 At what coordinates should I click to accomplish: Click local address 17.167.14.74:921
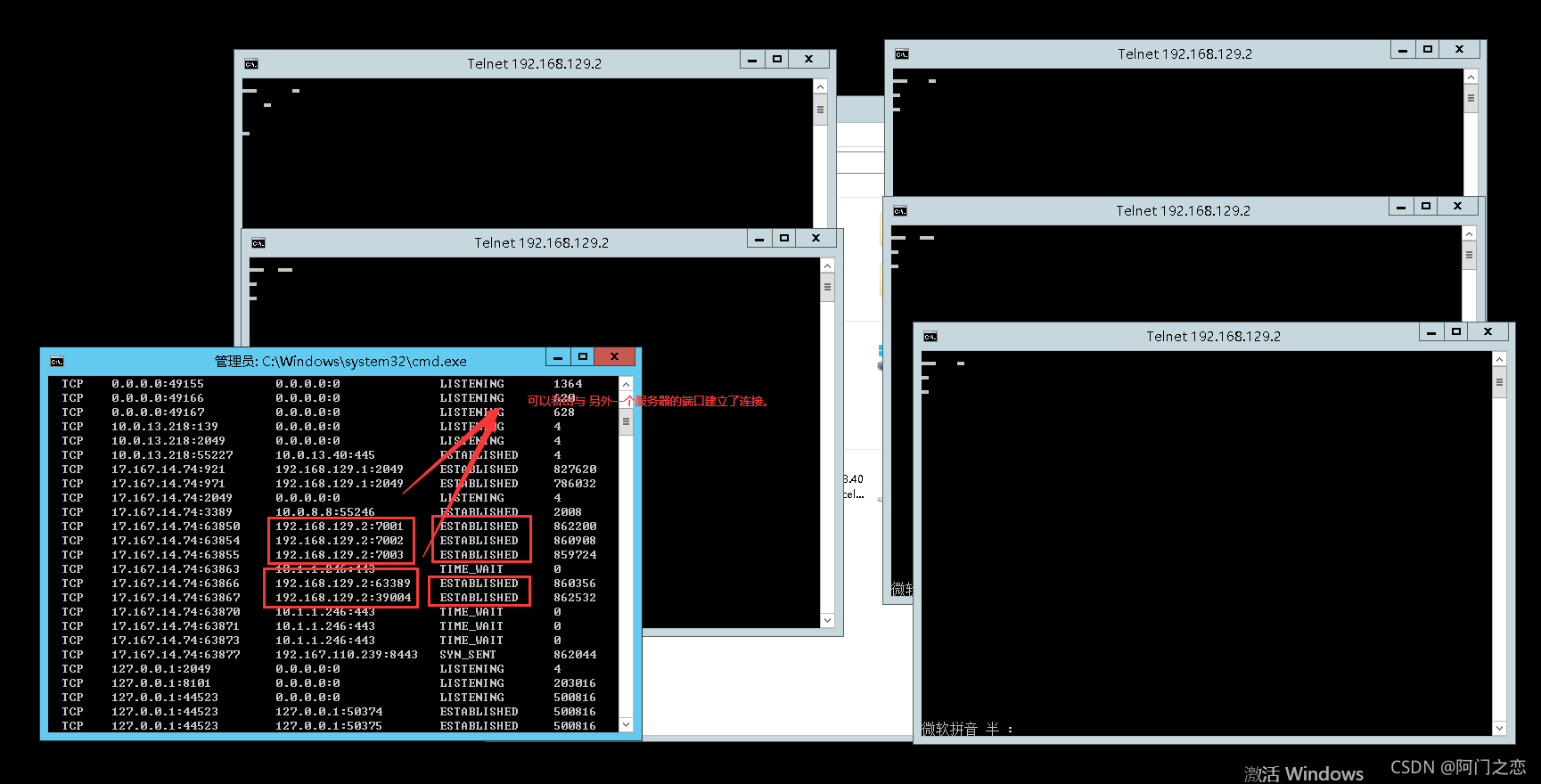(168, 470)
